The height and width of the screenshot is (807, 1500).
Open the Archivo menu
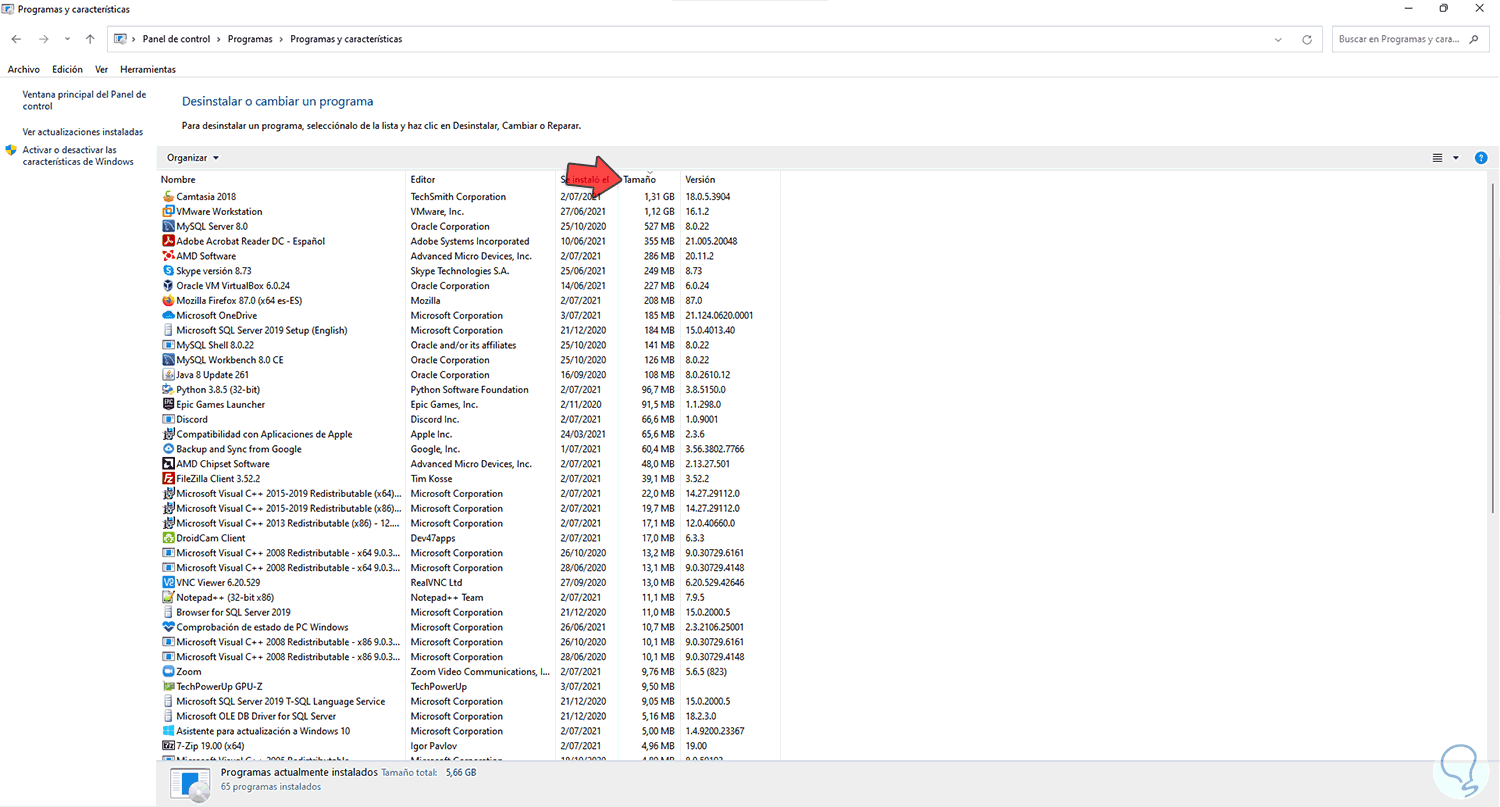click(24, 70)
